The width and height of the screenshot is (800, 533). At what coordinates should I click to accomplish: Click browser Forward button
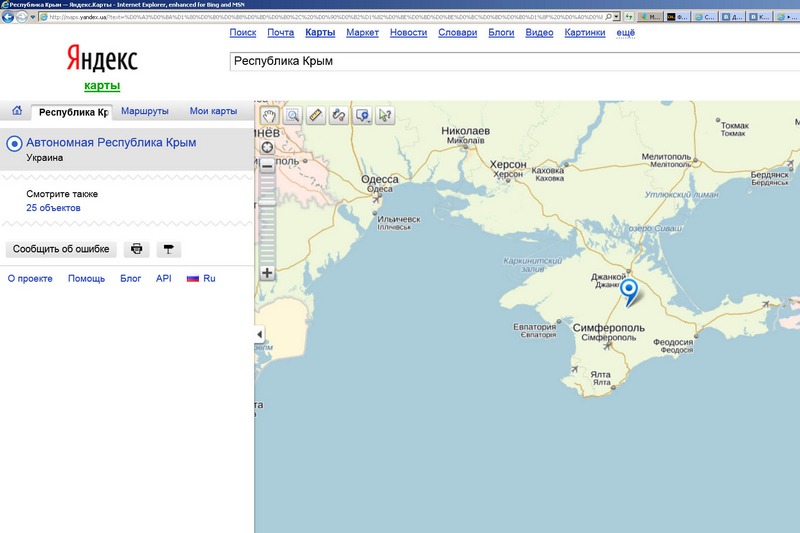point(21,17)
